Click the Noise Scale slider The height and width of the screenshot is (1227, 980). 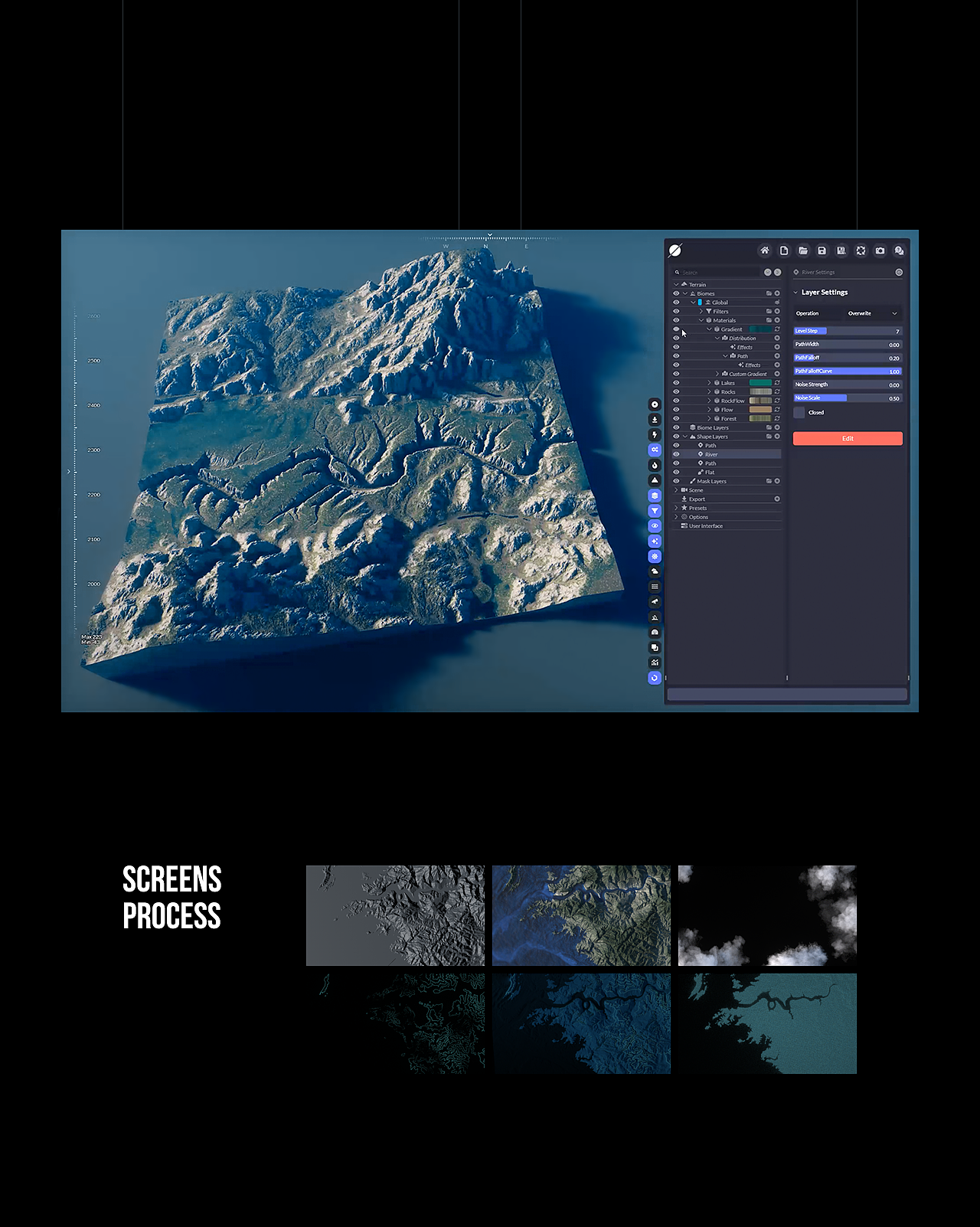point(848,398)
